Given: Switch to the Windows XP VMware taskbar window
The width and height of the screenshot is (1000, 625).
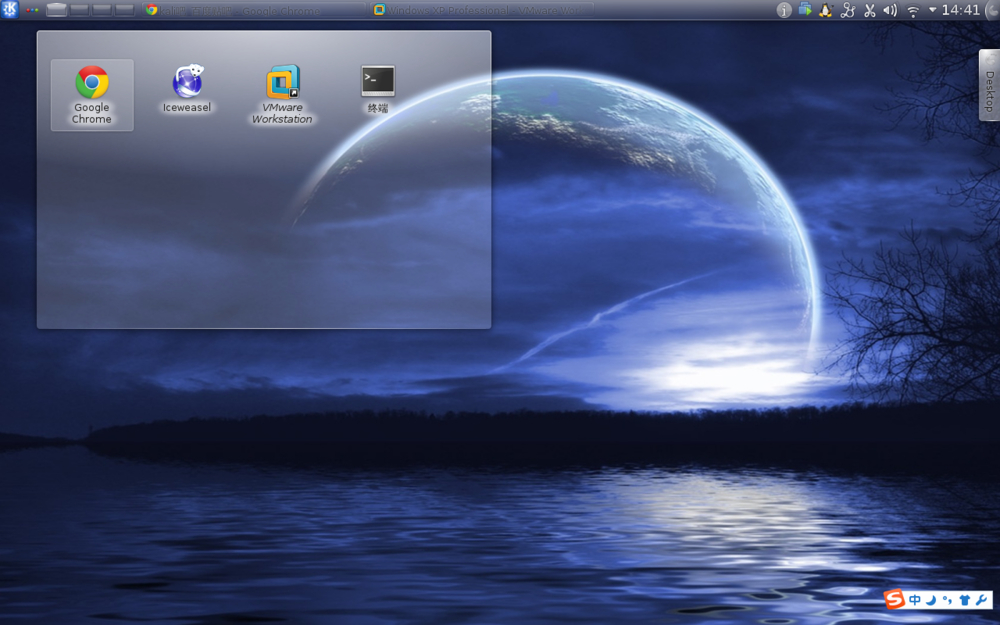Looking at the screenshot, I should [480, 10].
